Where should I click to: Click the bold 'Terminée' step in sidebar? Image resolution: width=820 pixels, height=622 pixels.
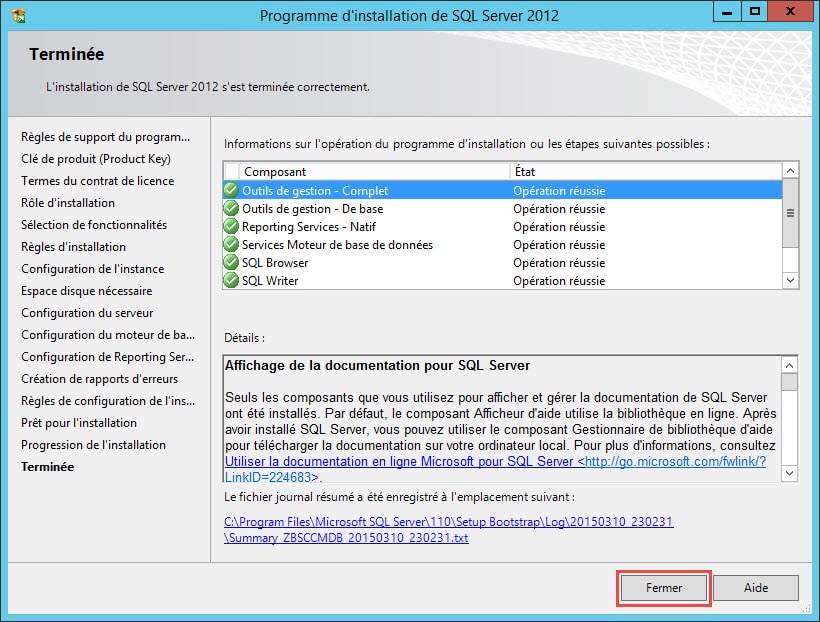(48, 467)
